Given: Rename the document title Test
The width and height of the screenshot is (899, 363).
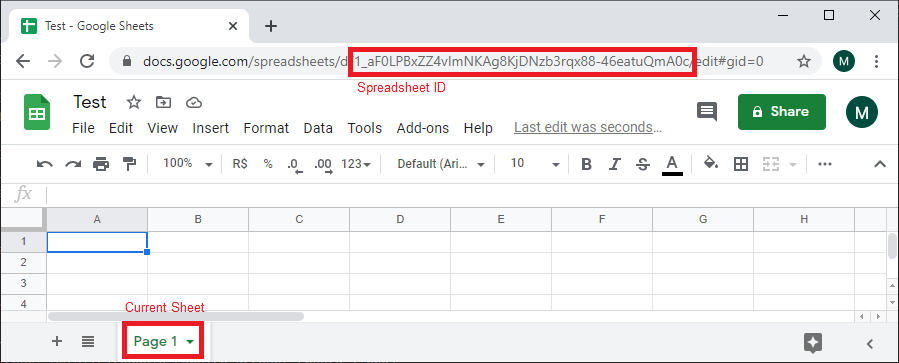Looking at the screenshot, I should (x=90, y=102).
